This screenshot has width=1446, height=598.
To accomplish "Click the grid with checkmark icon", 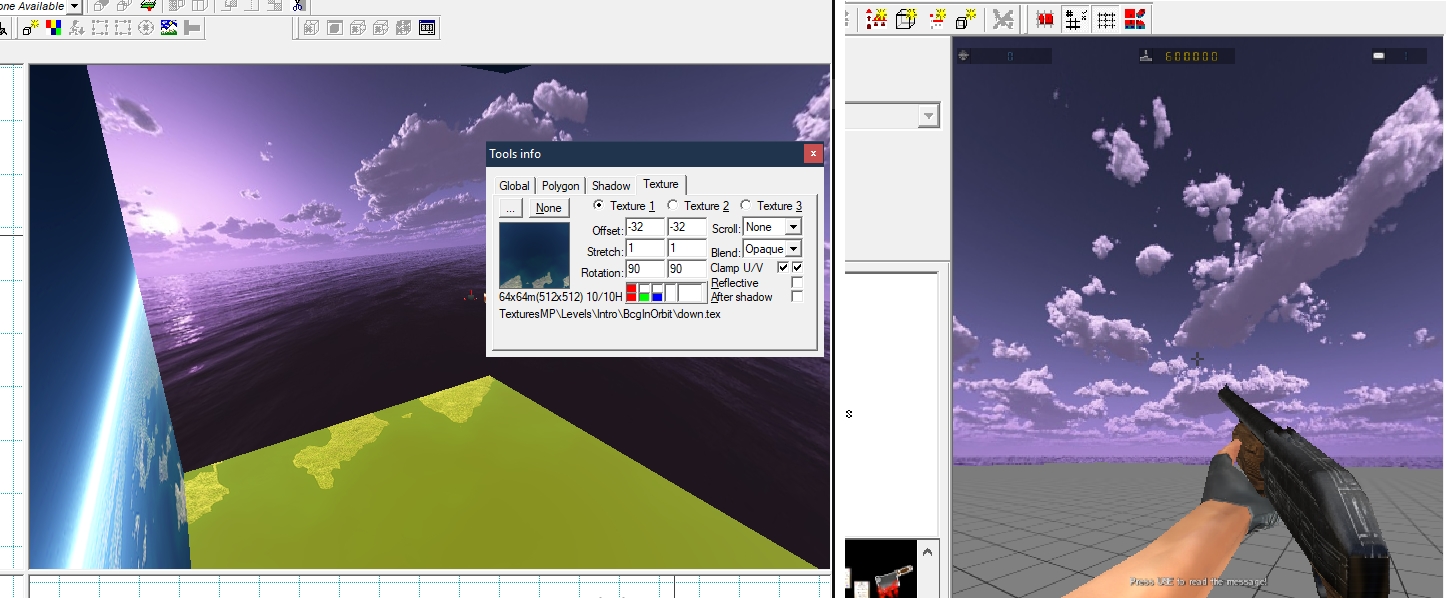I will pos(1076,19).
